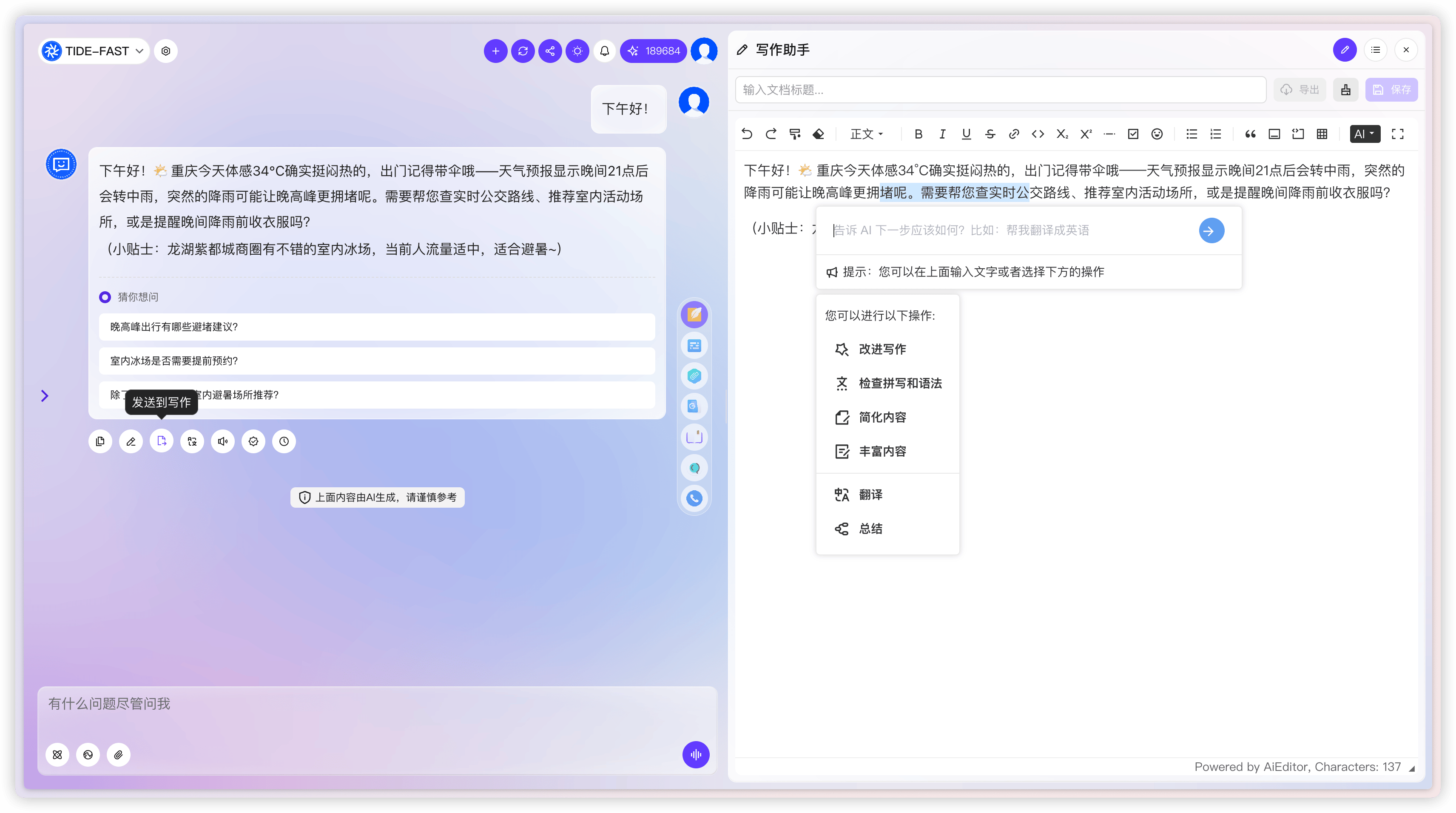Choose 检查拼写和语法 from AI menu
1456x813 pixels.
click(x=887, y=383)
